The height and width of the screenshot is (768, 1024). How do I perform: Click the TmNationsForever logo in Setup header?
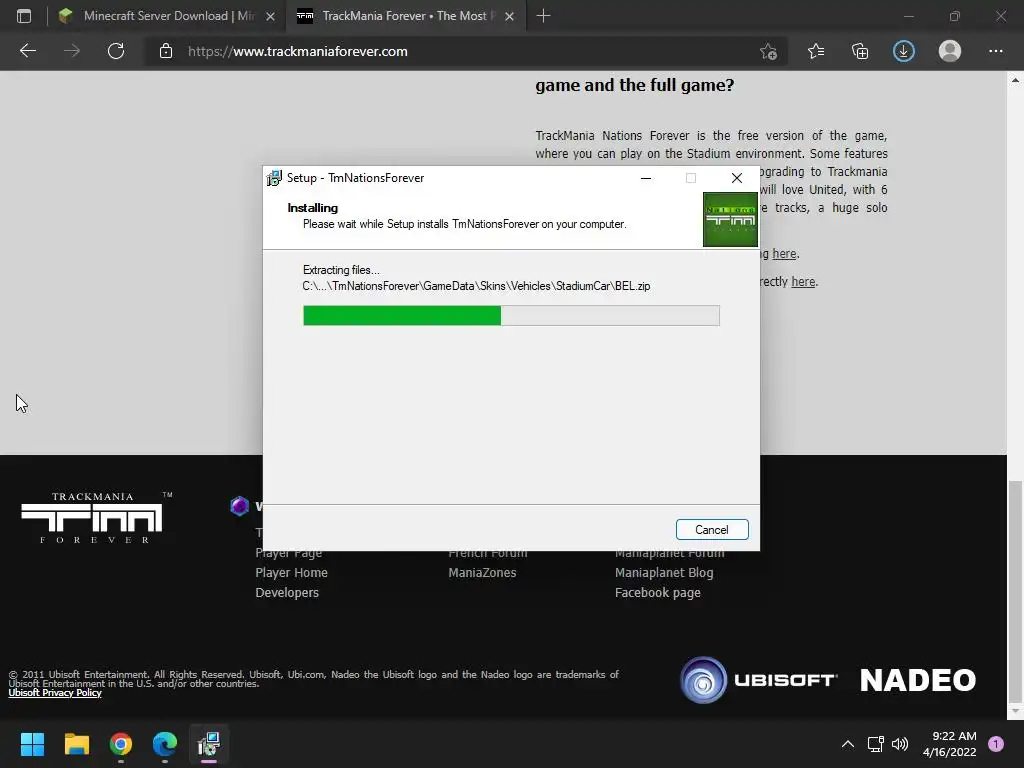(x=730, y=219)
